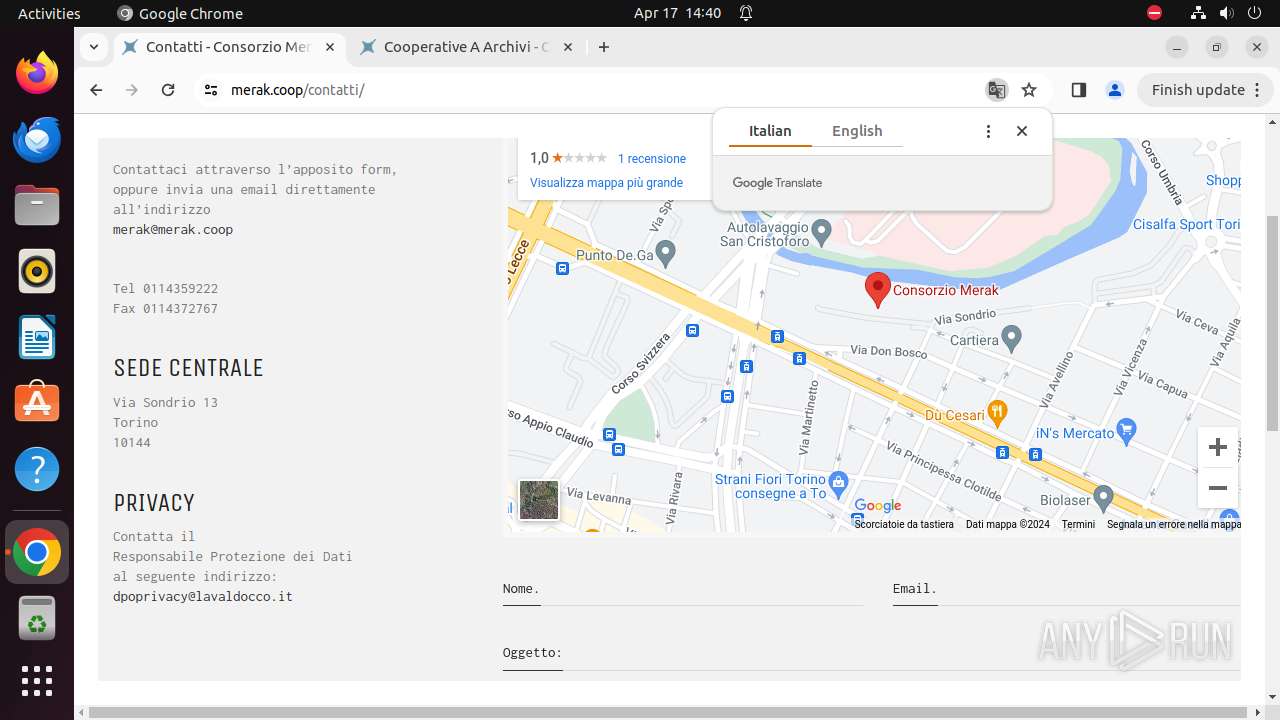This screenshot has width=1280, height=720.
Task: Click Scorciatoie da tastiera button
Action: [904, 524]
